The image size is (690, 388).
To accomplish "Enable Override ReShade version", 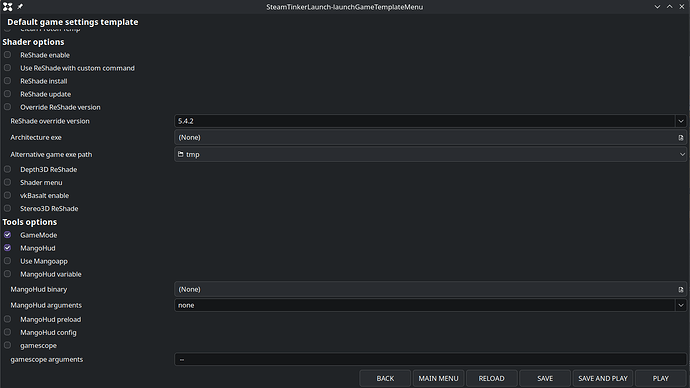I will [7, 107].
